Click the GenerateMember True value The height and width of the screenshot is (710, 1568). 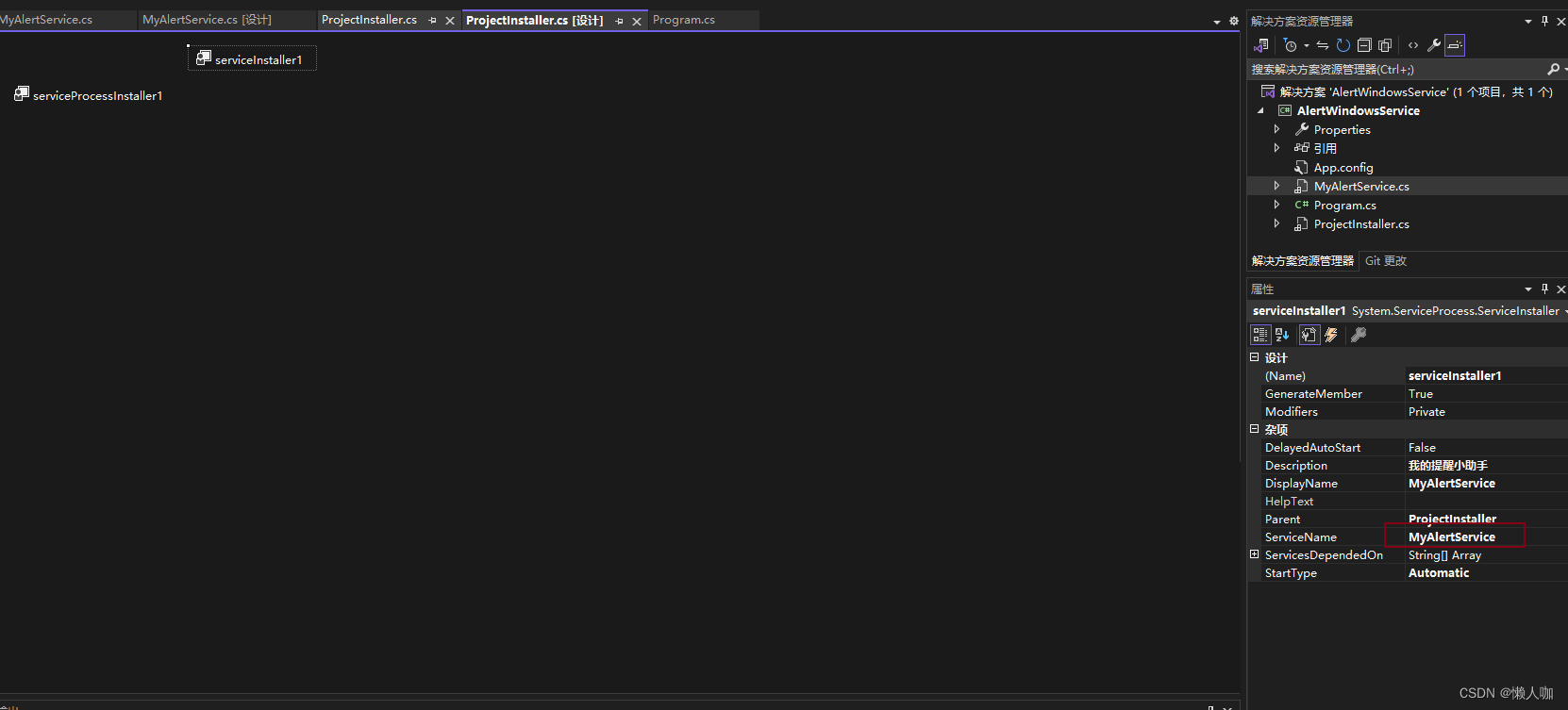1486,393
